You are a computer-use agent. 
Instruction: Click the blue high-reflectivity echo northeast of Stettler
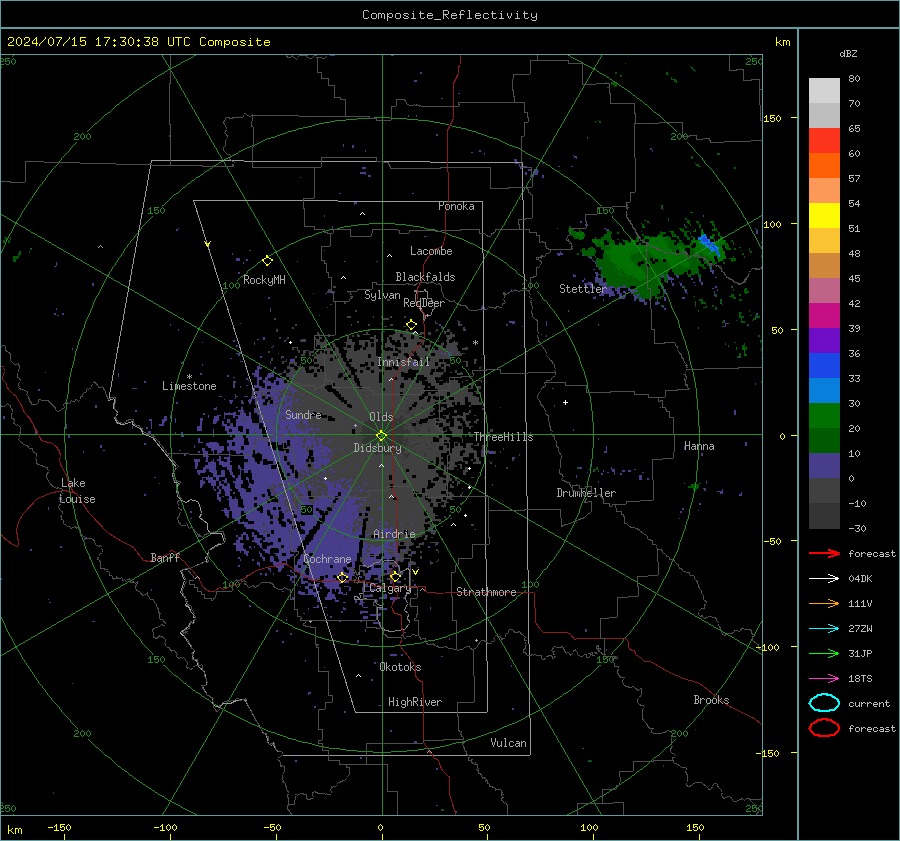coord(709,244)
